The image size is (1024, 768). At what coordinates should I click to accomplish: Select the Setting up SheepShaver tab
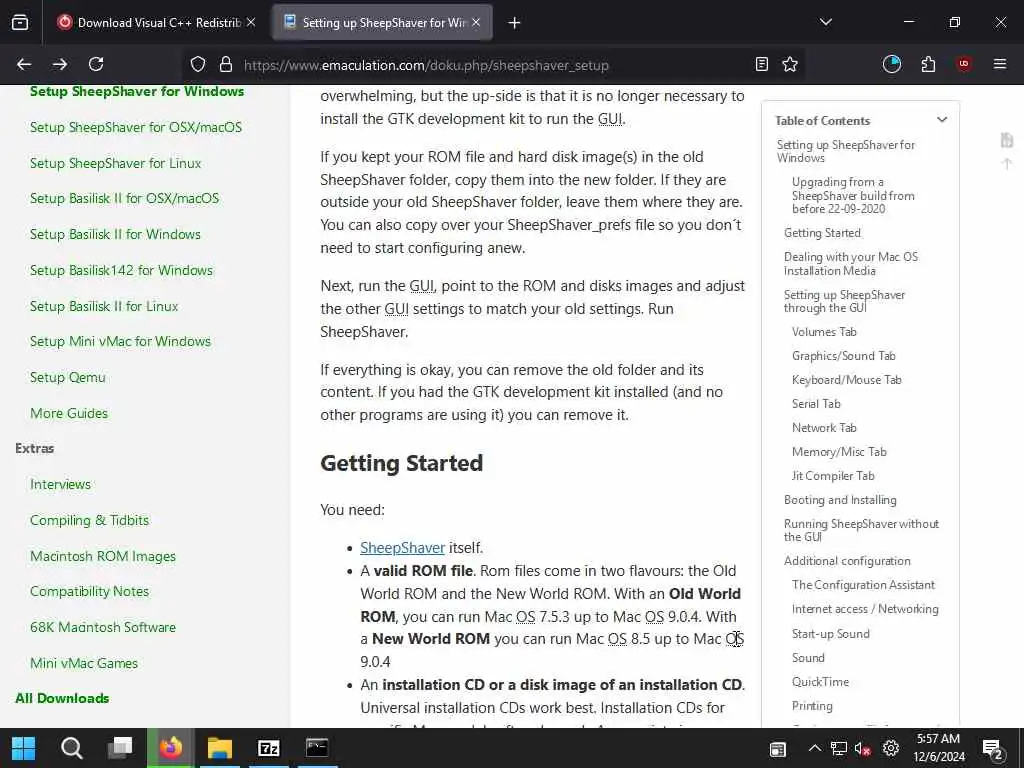[x=383, y=23]
